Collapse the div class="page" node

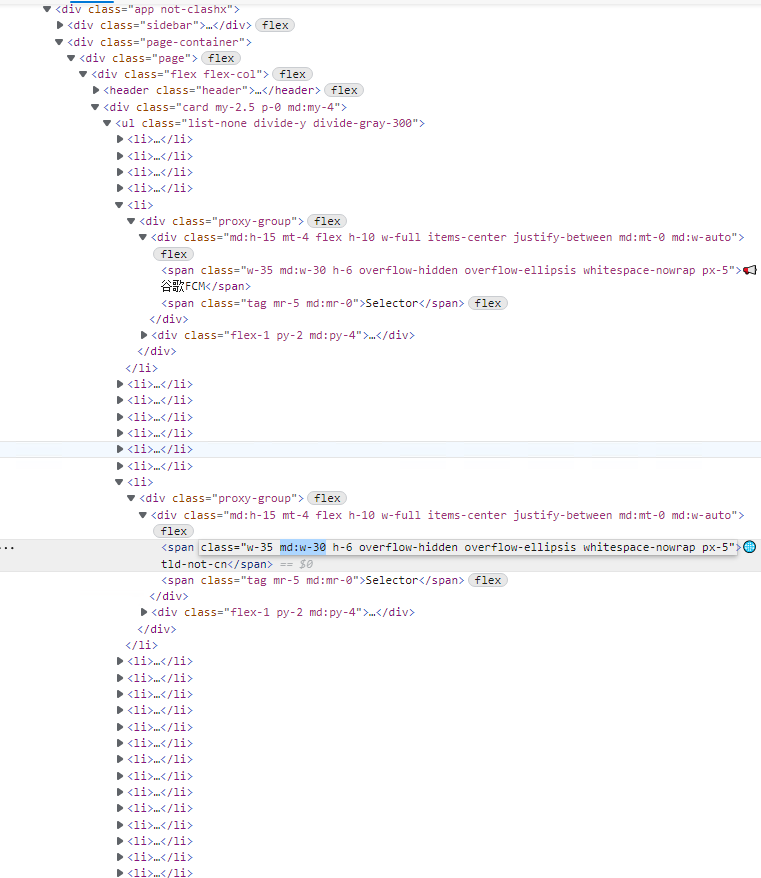click(71, 58)
